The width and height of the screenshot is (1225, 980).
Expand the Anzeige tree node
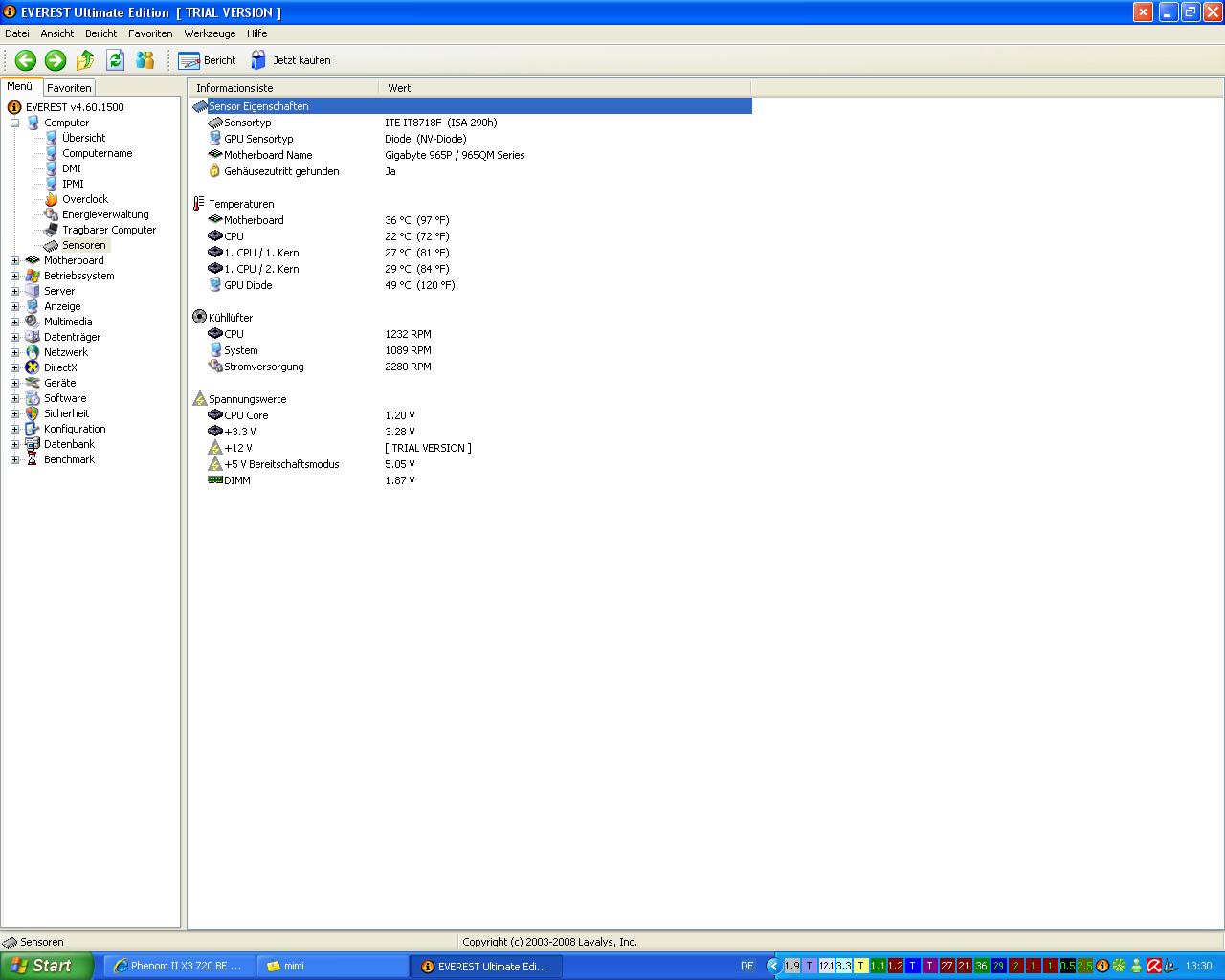tap(14, 306)
